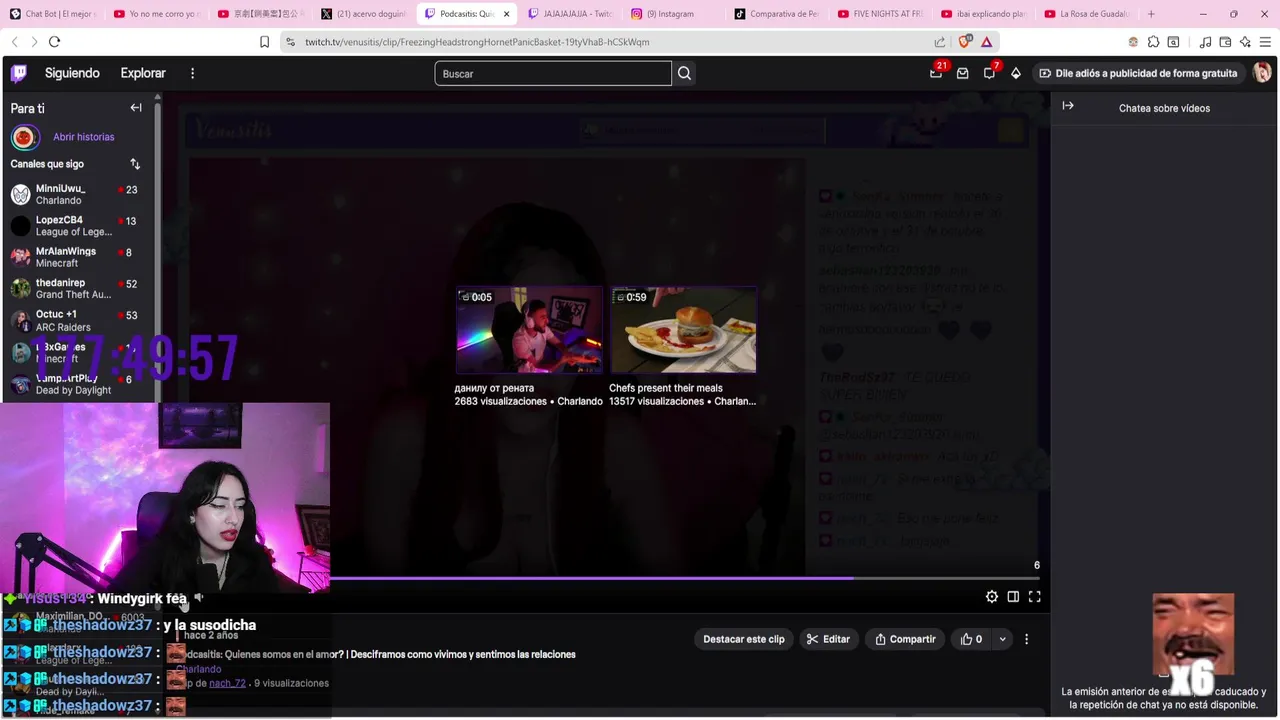Click the twitch.tv address bar URL
Screen dimensions: 1280x720
(477, 42)
